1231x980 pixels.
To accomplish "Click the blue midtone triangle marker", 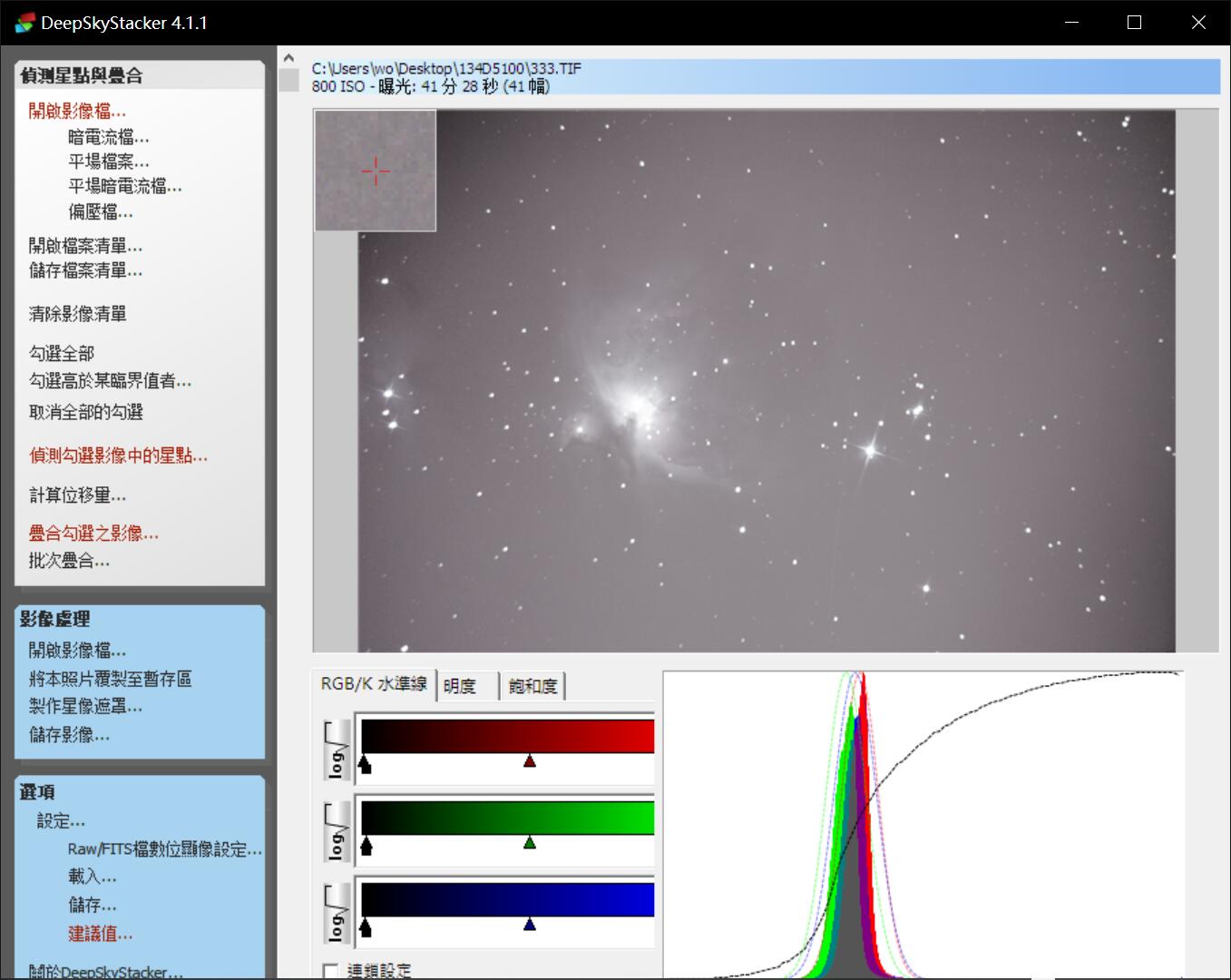I will (x=530, y=925).
